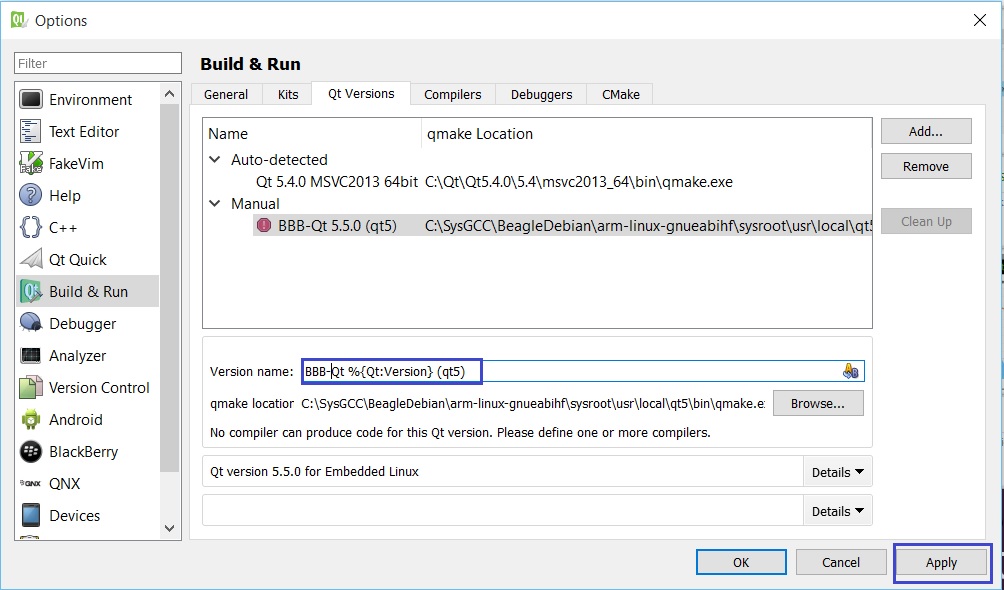The image size is (1004, 590).
Task: Select the Qt Quick paper-plane icon
Action: (x=31, y=259)
